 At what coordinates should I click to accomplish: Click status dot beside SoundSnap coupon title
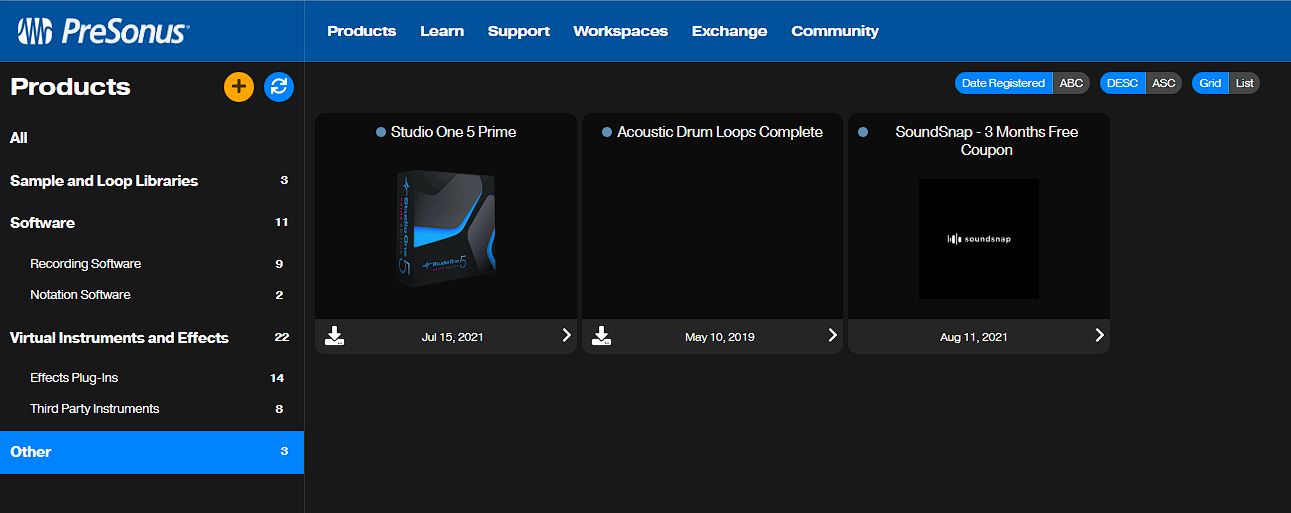coord(863,132)
